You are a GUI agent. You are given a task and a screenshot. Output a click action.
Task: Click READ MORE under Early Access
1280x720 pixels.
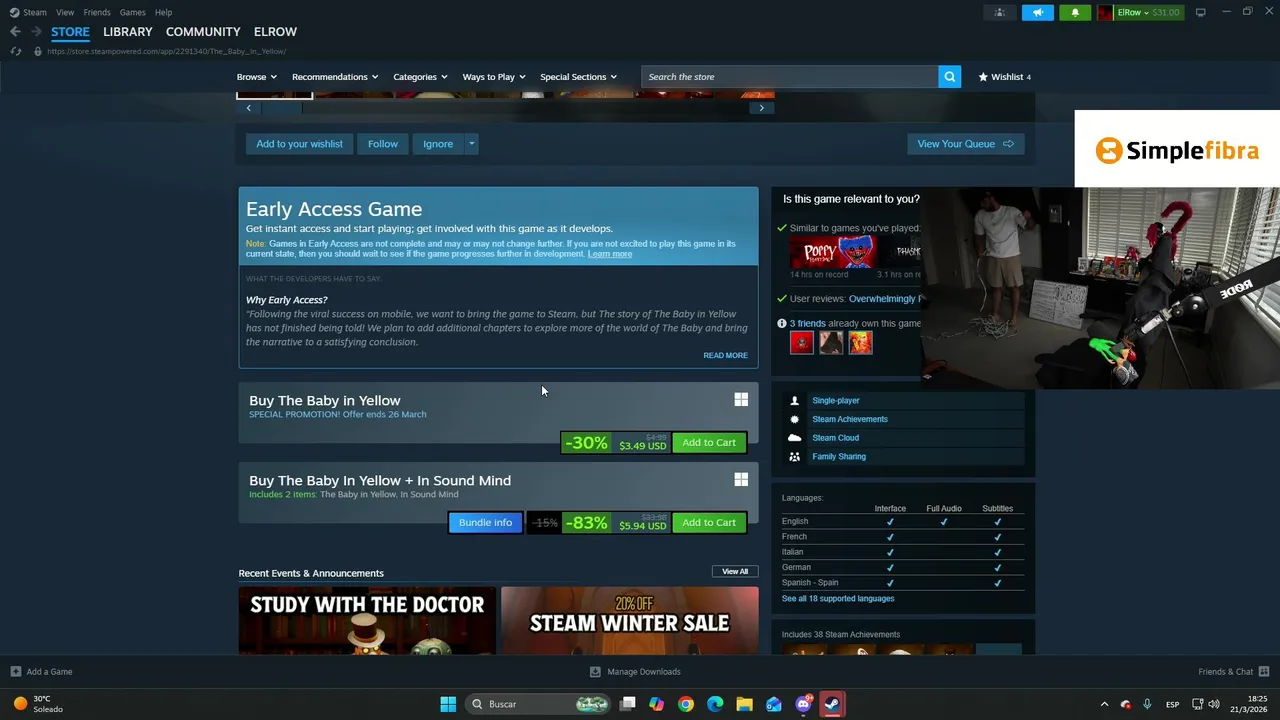[x=725, y=356]
